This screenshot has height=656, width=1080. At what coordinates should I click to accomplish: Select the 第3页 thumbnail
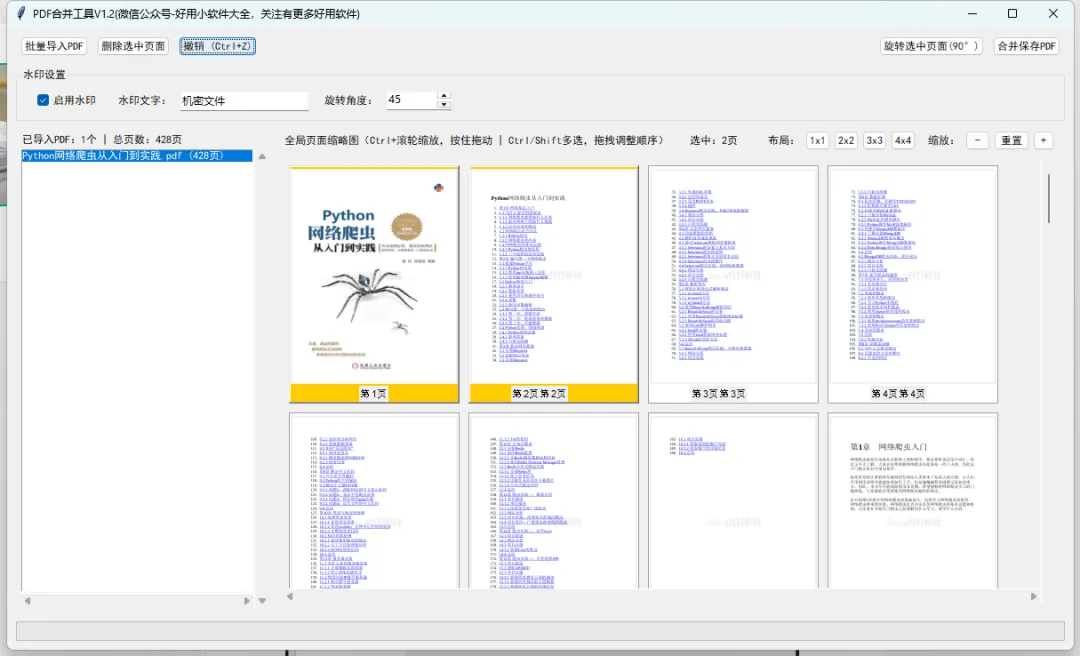[x=733, y=284]
